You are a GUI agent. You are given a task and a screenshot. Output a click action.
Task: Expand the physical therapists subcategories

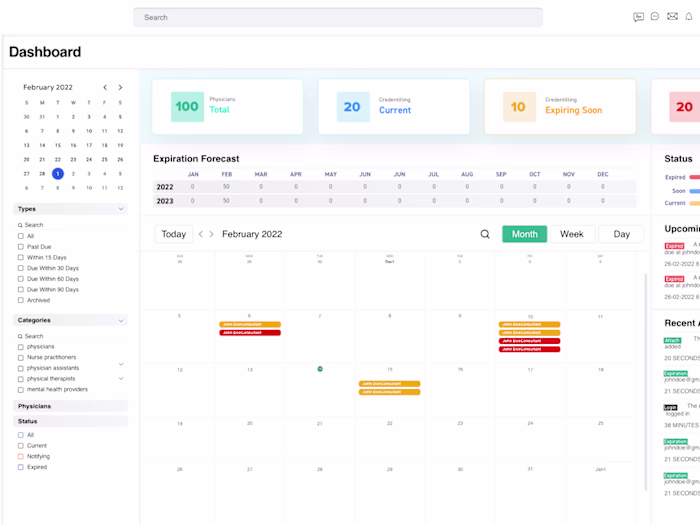121,379
